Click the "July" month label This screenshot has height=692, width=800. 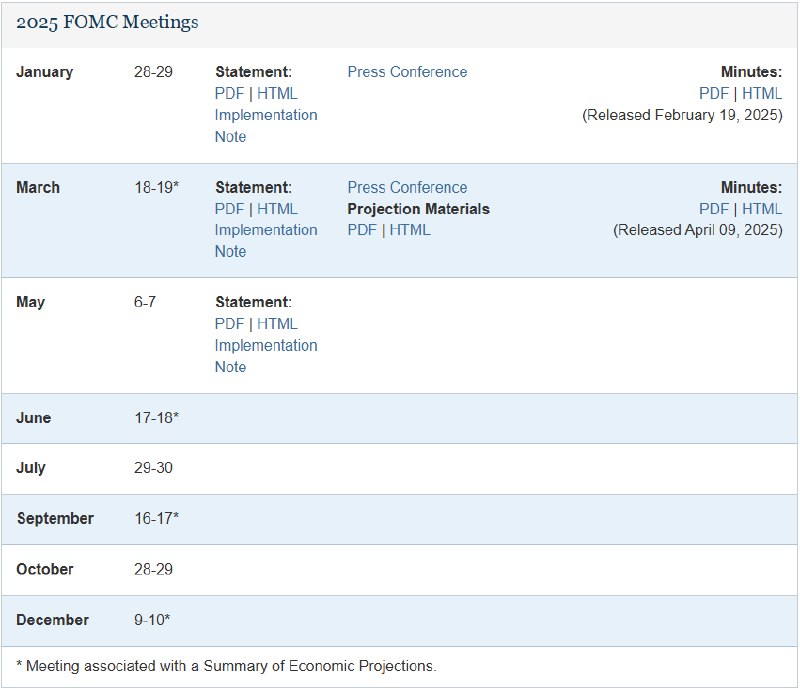coord(31,468)
